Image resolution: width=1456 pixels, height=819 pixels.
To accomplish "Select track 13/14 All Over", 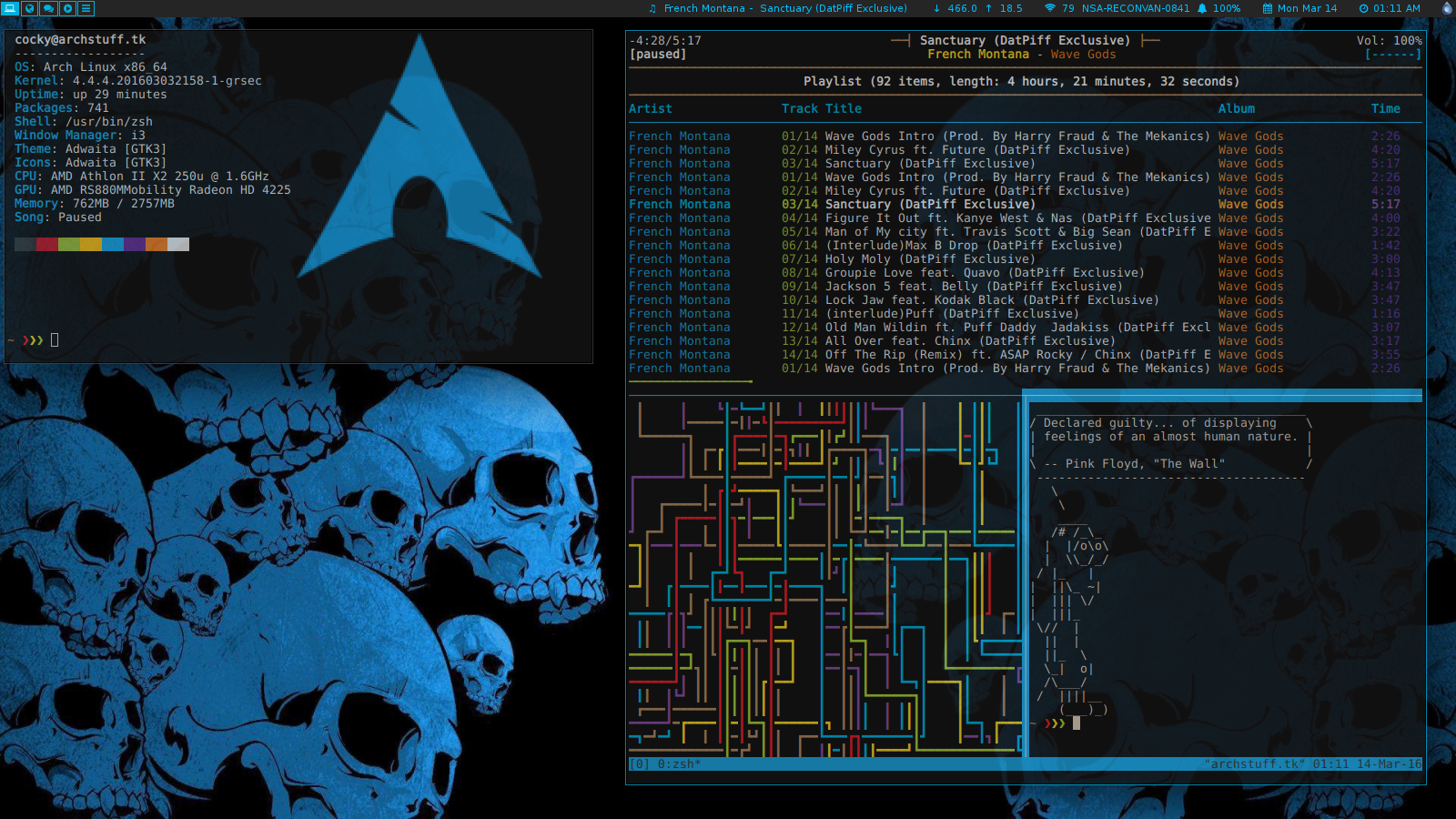I will 1015,341.
